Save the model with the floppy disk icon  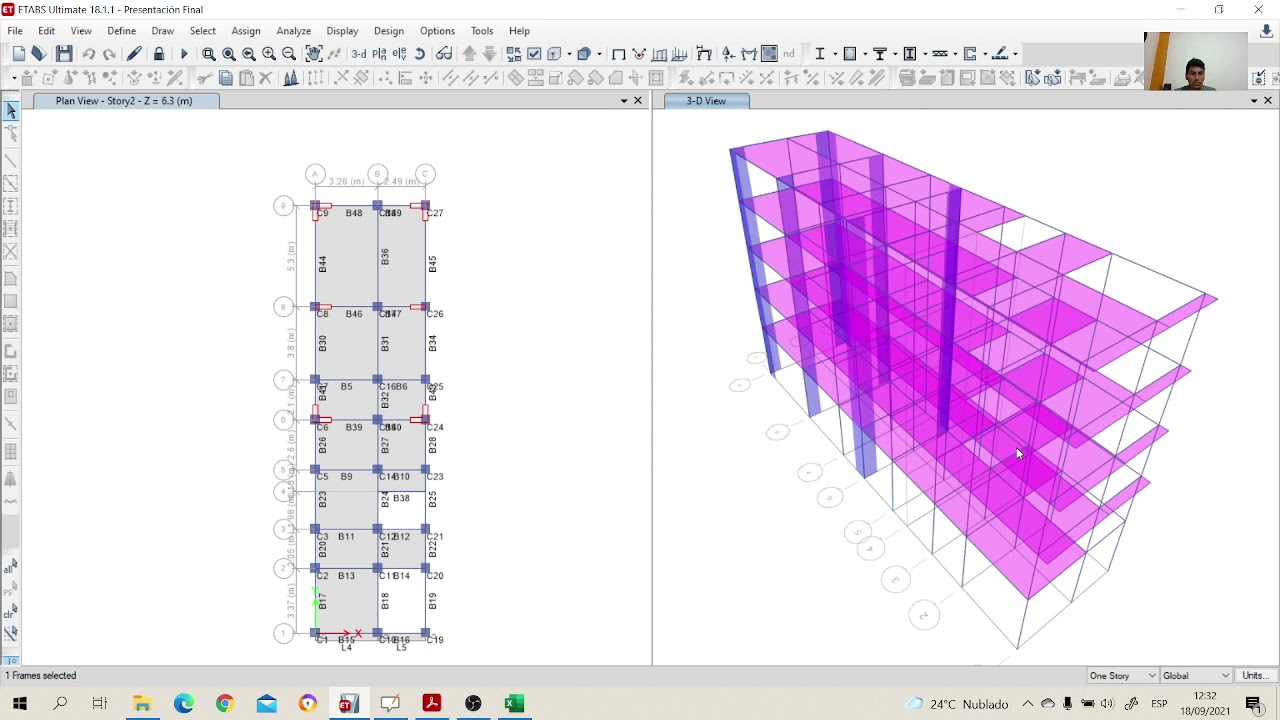(64, 54)
